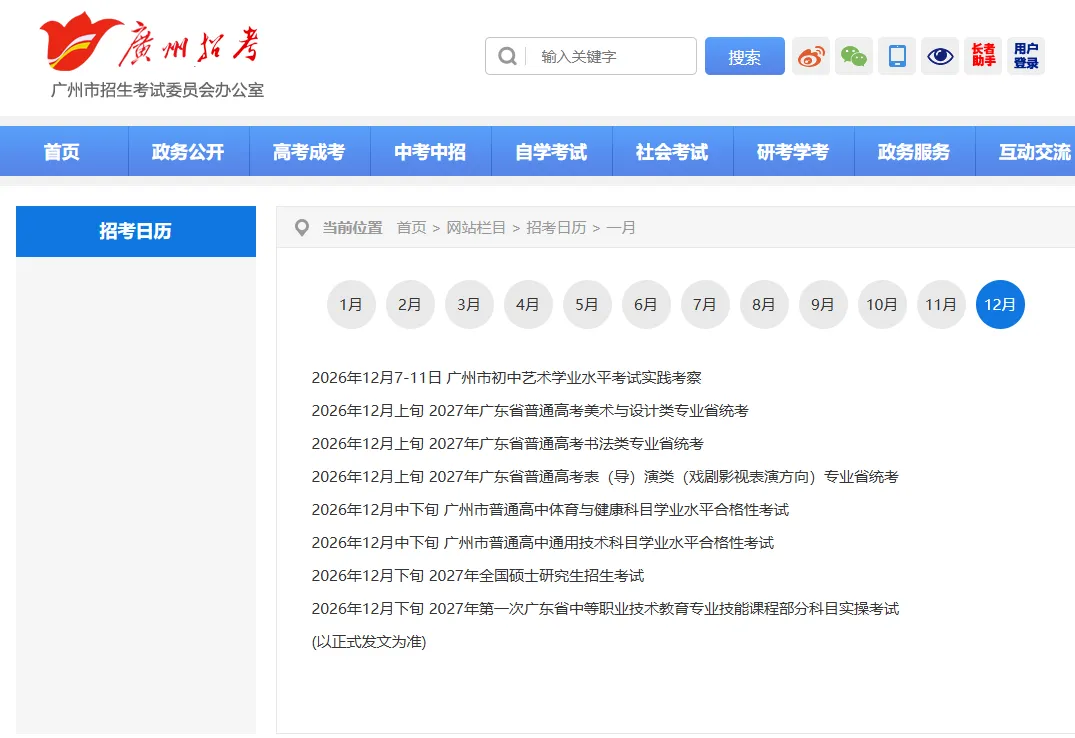Select the 12月 month toggle
Screen dimensions: 1075x738
tap(1000, 305)
